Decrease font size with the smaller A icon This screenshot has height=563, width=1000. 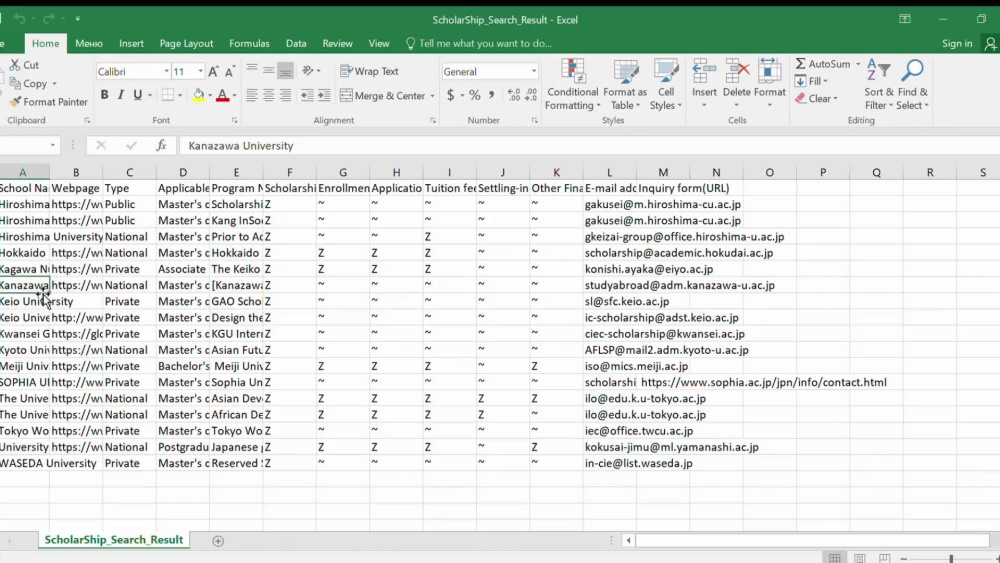230,71
